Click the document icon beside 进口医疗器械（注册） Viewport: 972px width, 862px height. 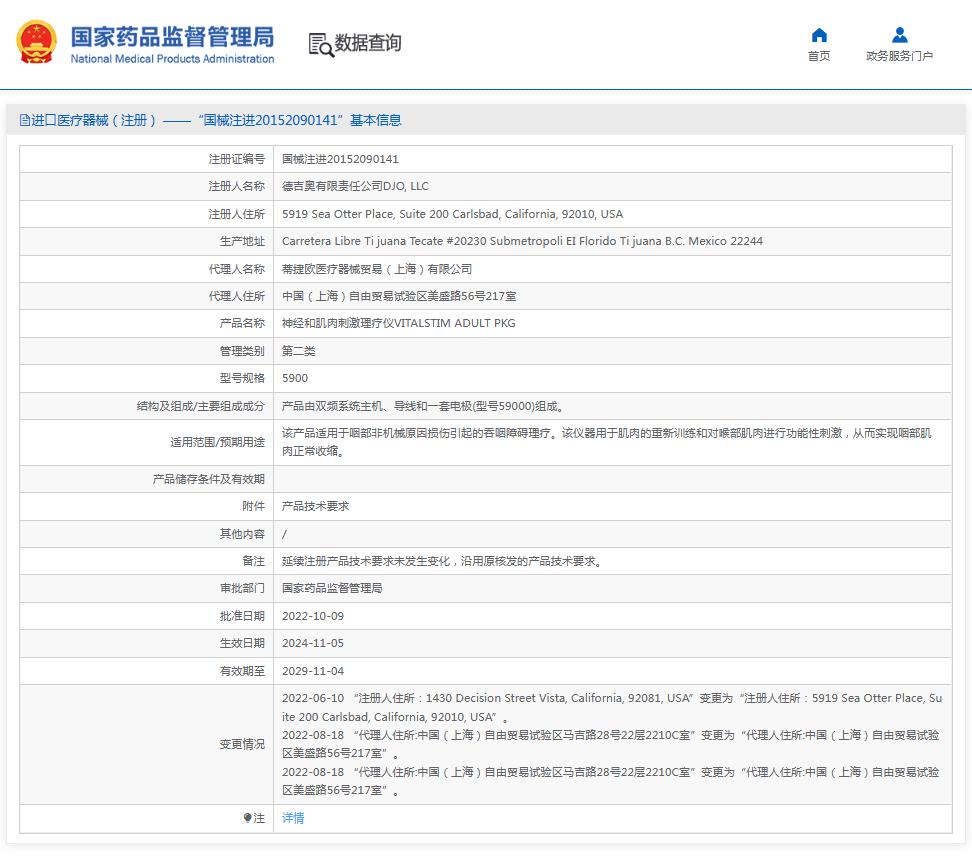tap(24, 119)
